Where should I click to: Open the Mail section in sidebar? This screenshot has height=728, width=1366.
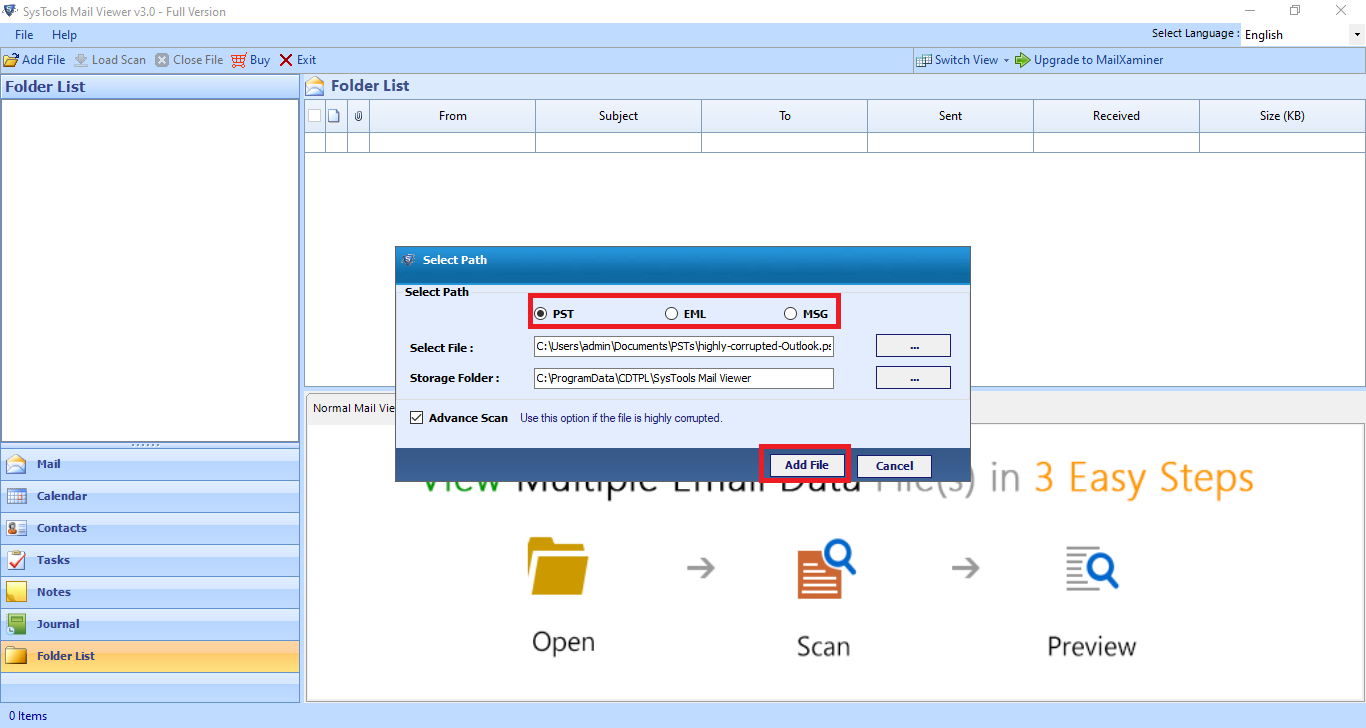click(x=150, y=464)
